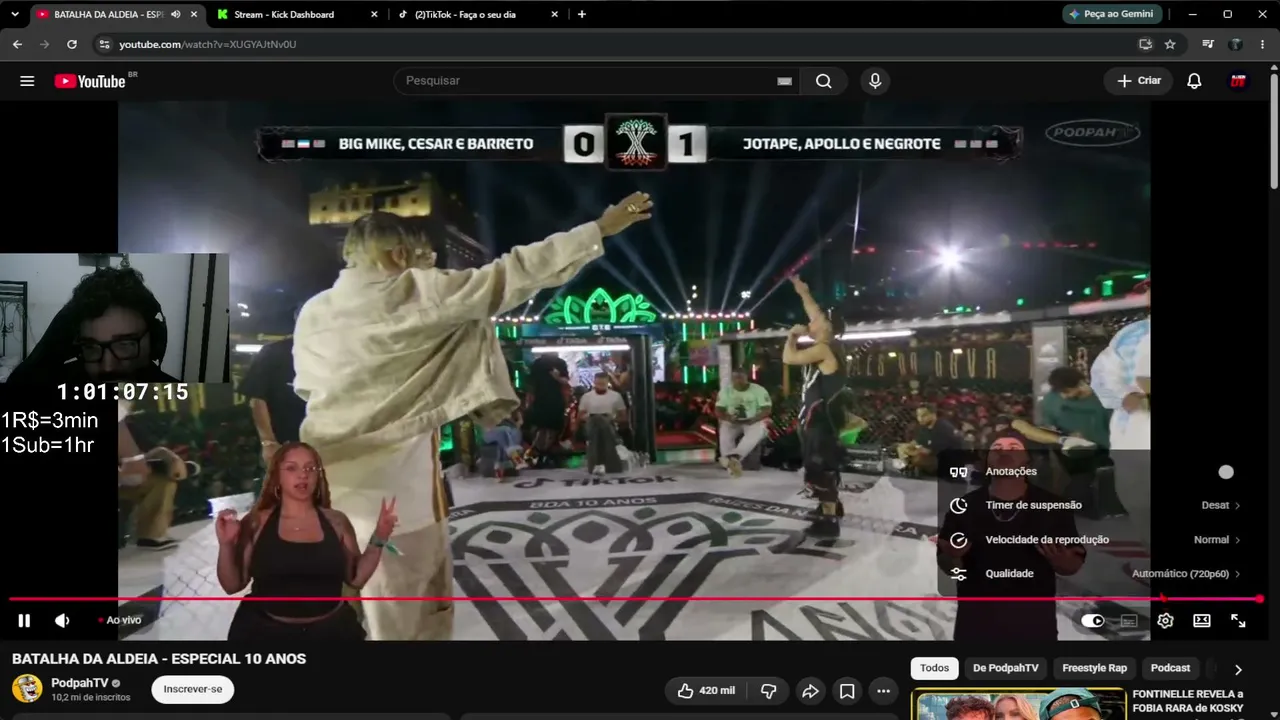Image resolution: width=1280 pixels, height=720 pixels.
Task: Pause the video playback
Action: click(24, 621)
